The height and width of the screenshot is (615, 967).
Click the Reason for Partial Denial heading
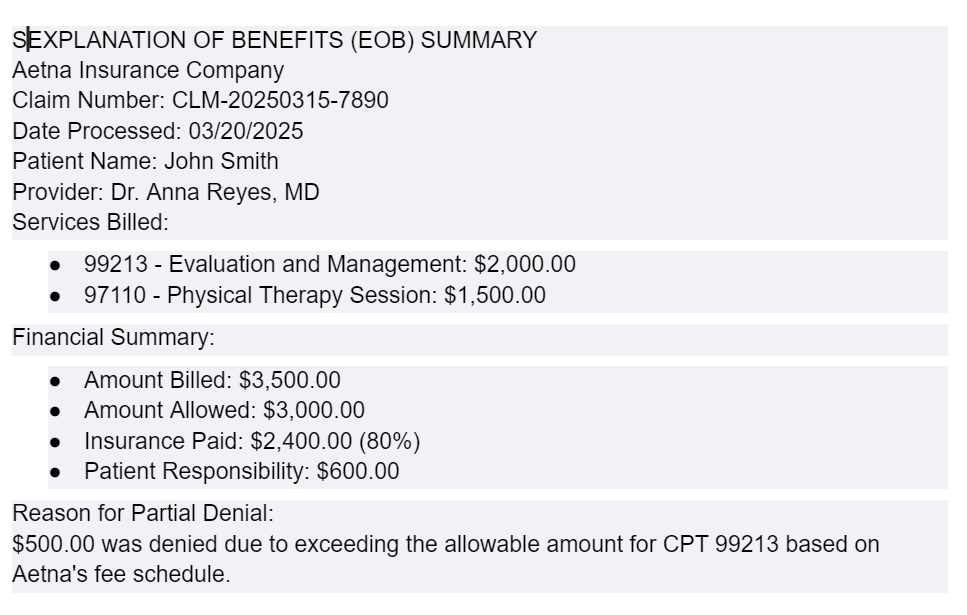[143, 513]
